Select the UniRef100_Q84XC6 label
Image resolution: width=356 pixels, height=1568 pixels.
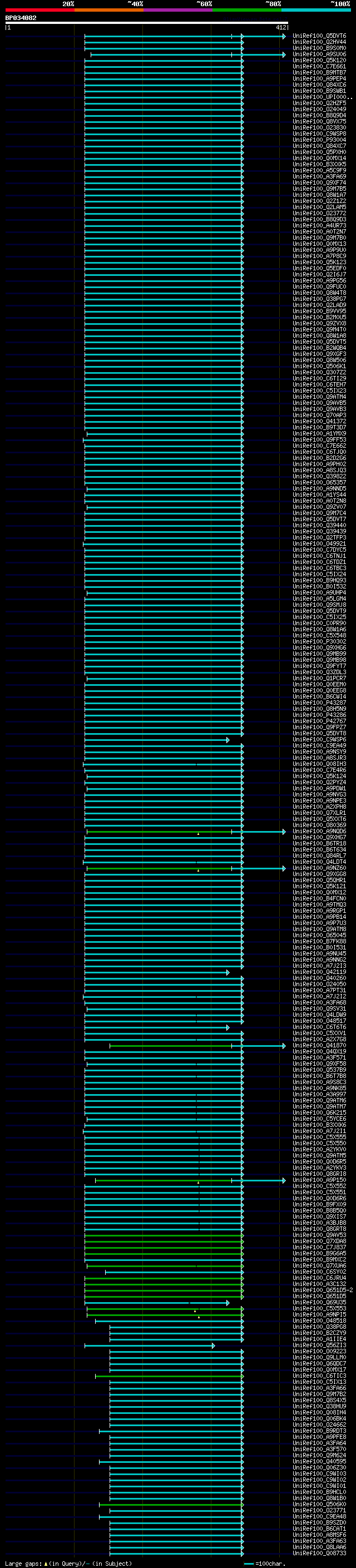(x=319, y=85)
